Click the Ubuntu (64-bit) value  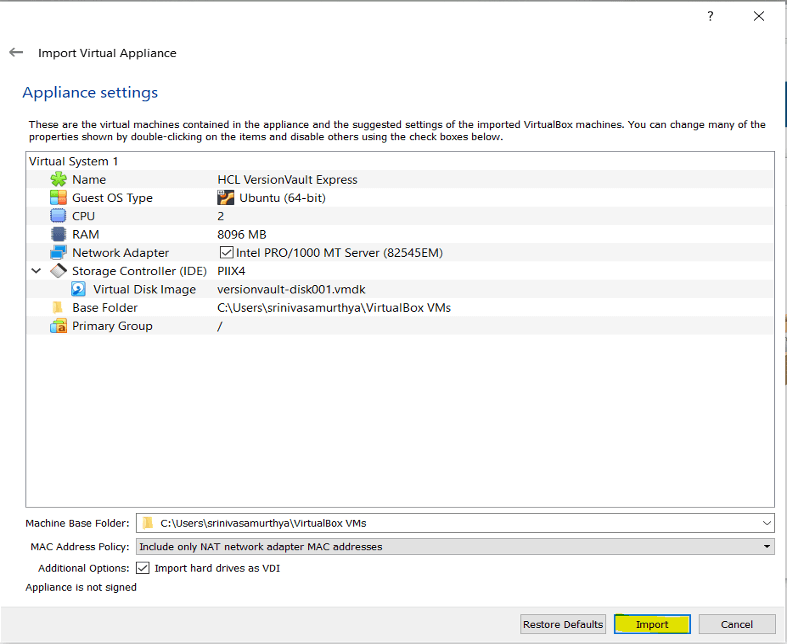point(282,198)
